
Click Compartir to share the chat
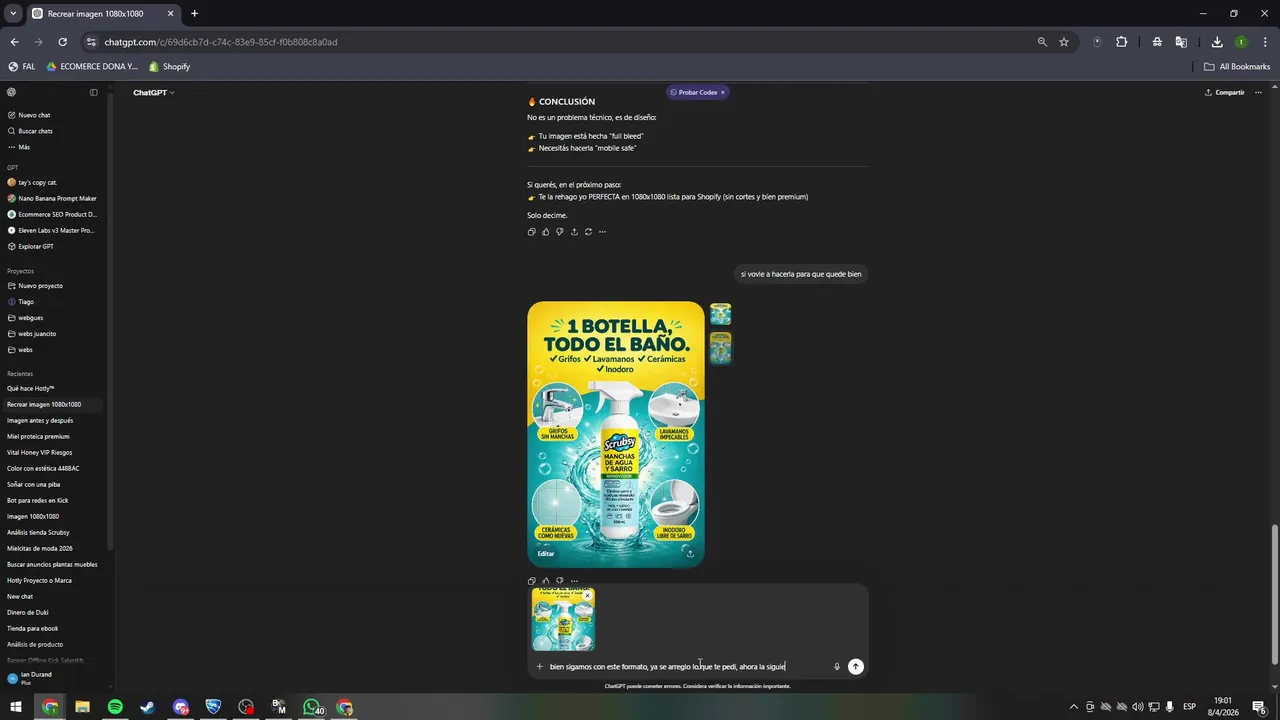click(1225, 92)
